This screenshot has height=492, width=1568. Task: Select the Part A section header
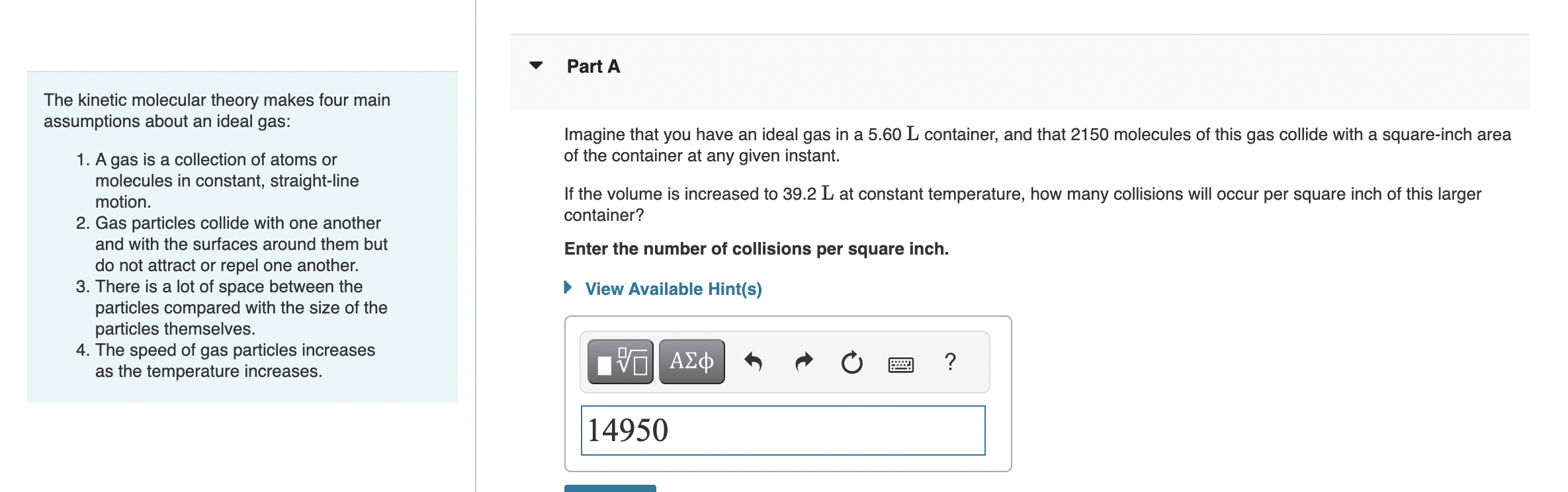pyautogui.click(x=592, y=65)
